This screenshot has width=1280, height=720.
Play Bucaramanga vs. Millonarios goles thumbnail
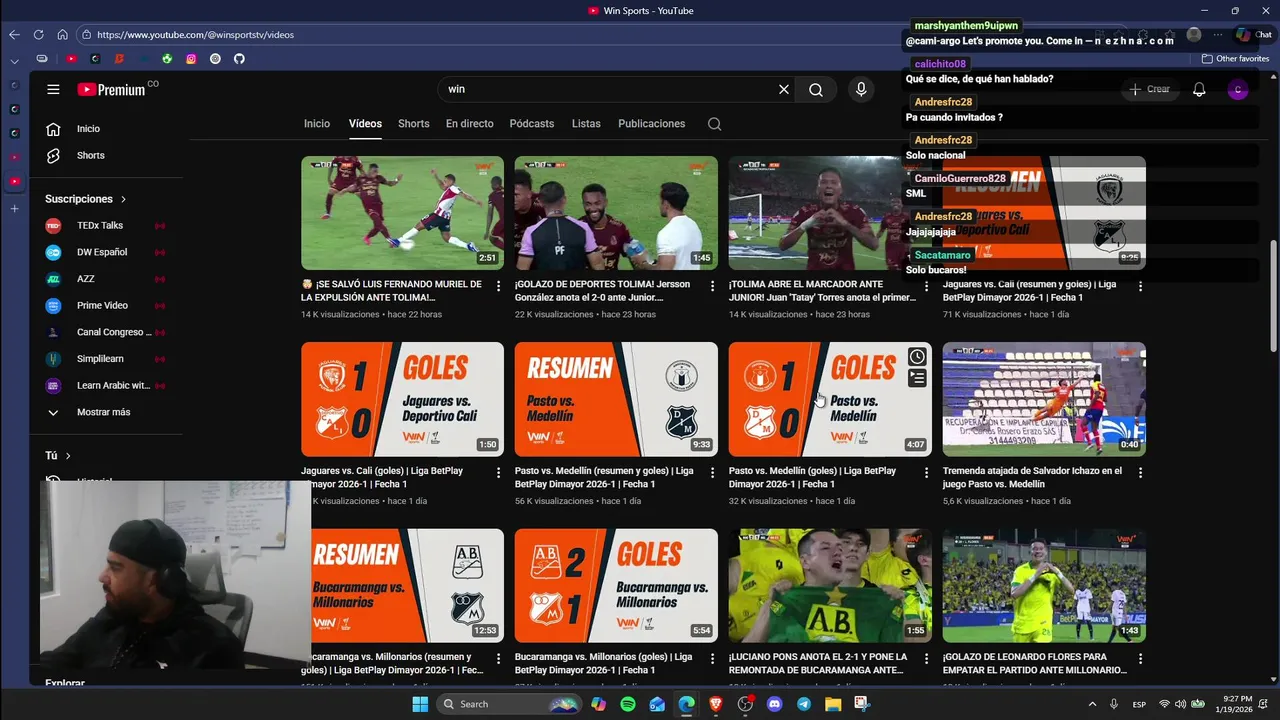point(616,586)
